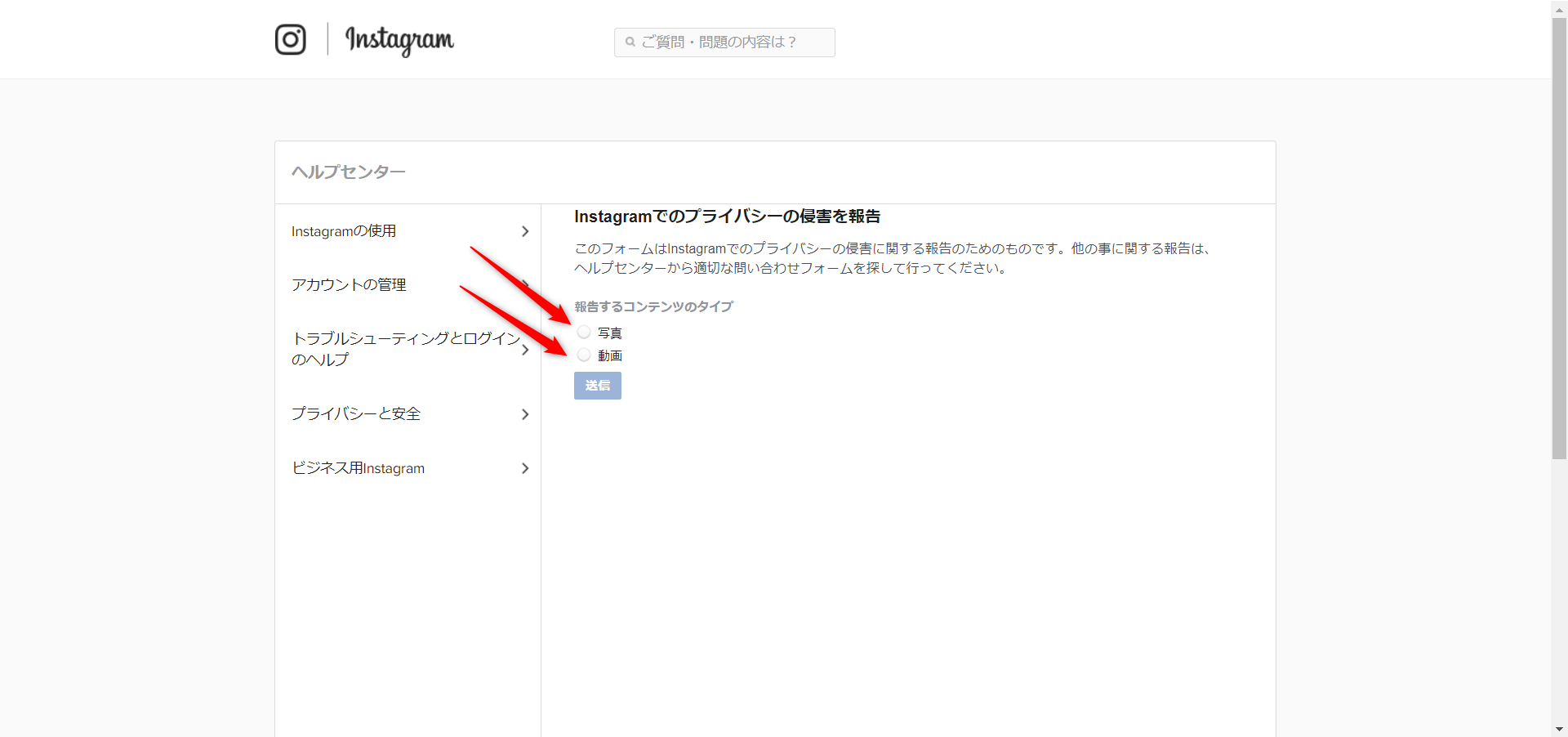Open the Instagramの使用 menu item
This screenshot has height=737, width=1568.
[408, 231]
